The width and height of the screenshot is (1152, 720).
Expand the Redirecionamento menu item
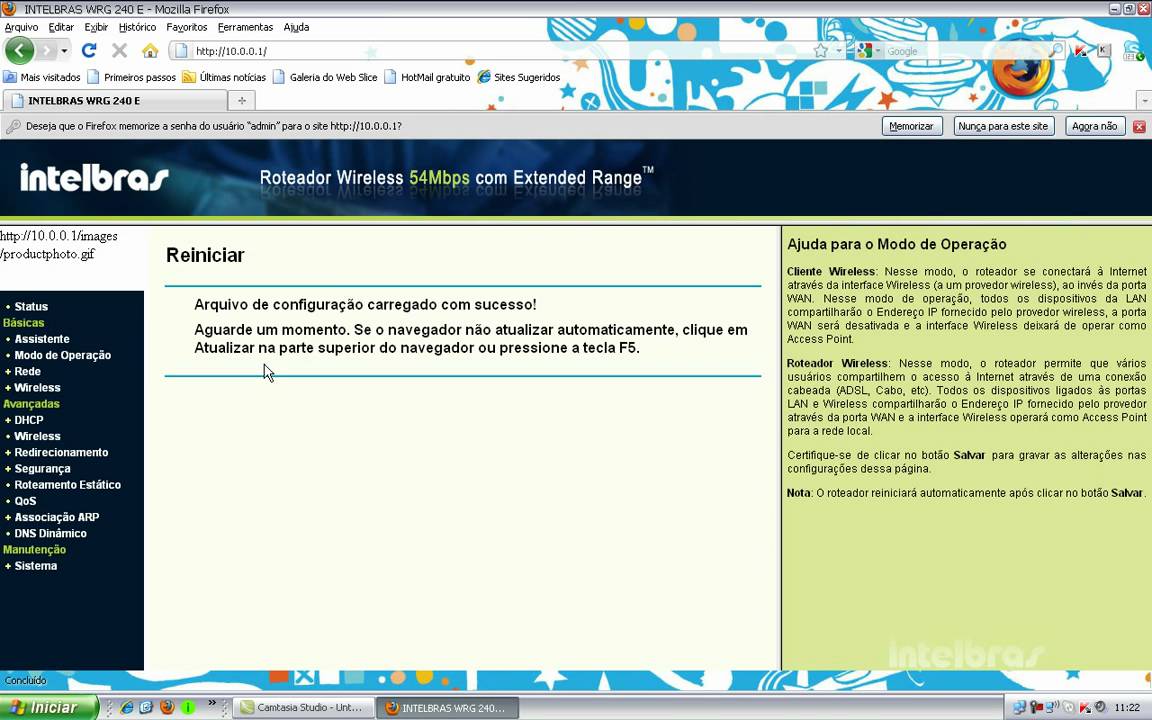tap(61, 452)
